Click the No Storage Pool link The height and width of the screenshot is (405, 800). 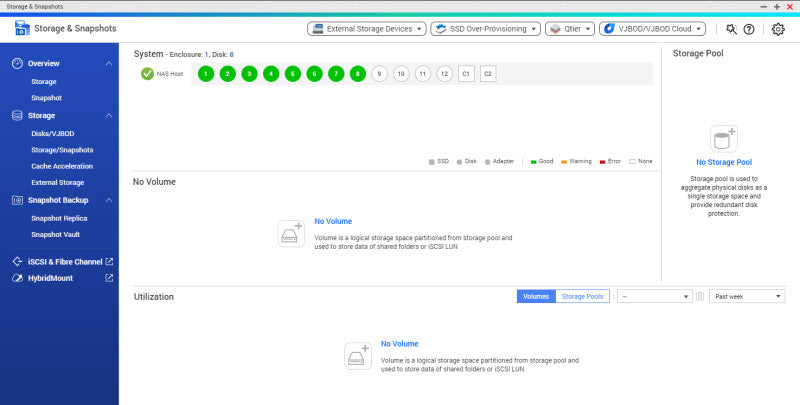724,162
